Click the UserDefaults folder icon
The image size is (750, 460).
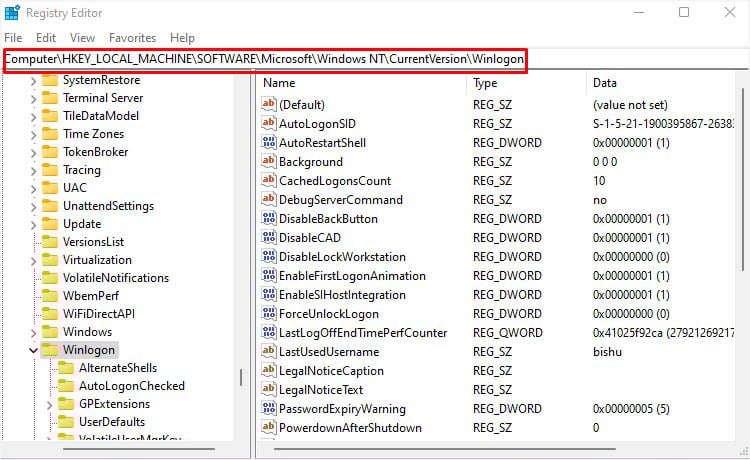[66, 422]
